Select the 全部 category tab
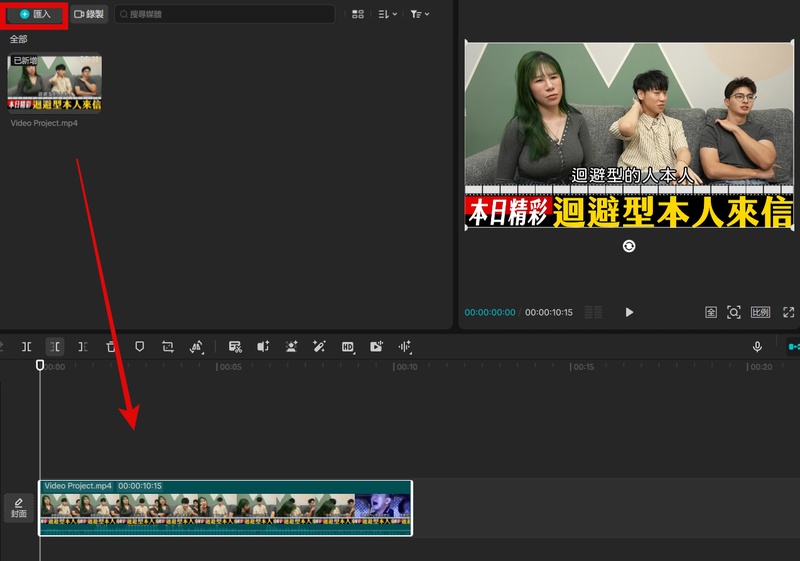 [18, 39]
